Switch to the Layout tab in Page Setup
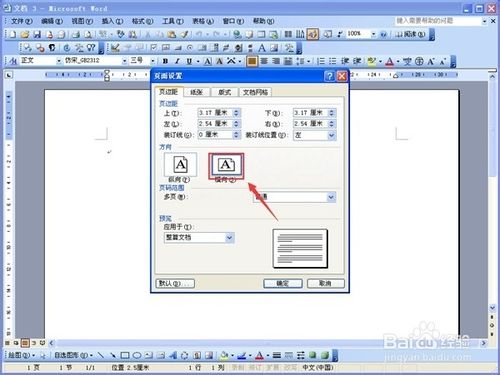This screenshot has height=375, width=500. click(224, 92)
